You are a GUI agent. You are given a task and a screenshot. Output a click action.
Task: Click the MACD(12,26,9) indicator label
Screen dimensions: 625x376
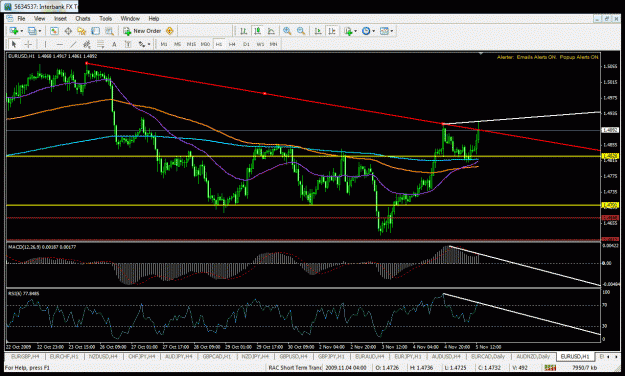42,247
